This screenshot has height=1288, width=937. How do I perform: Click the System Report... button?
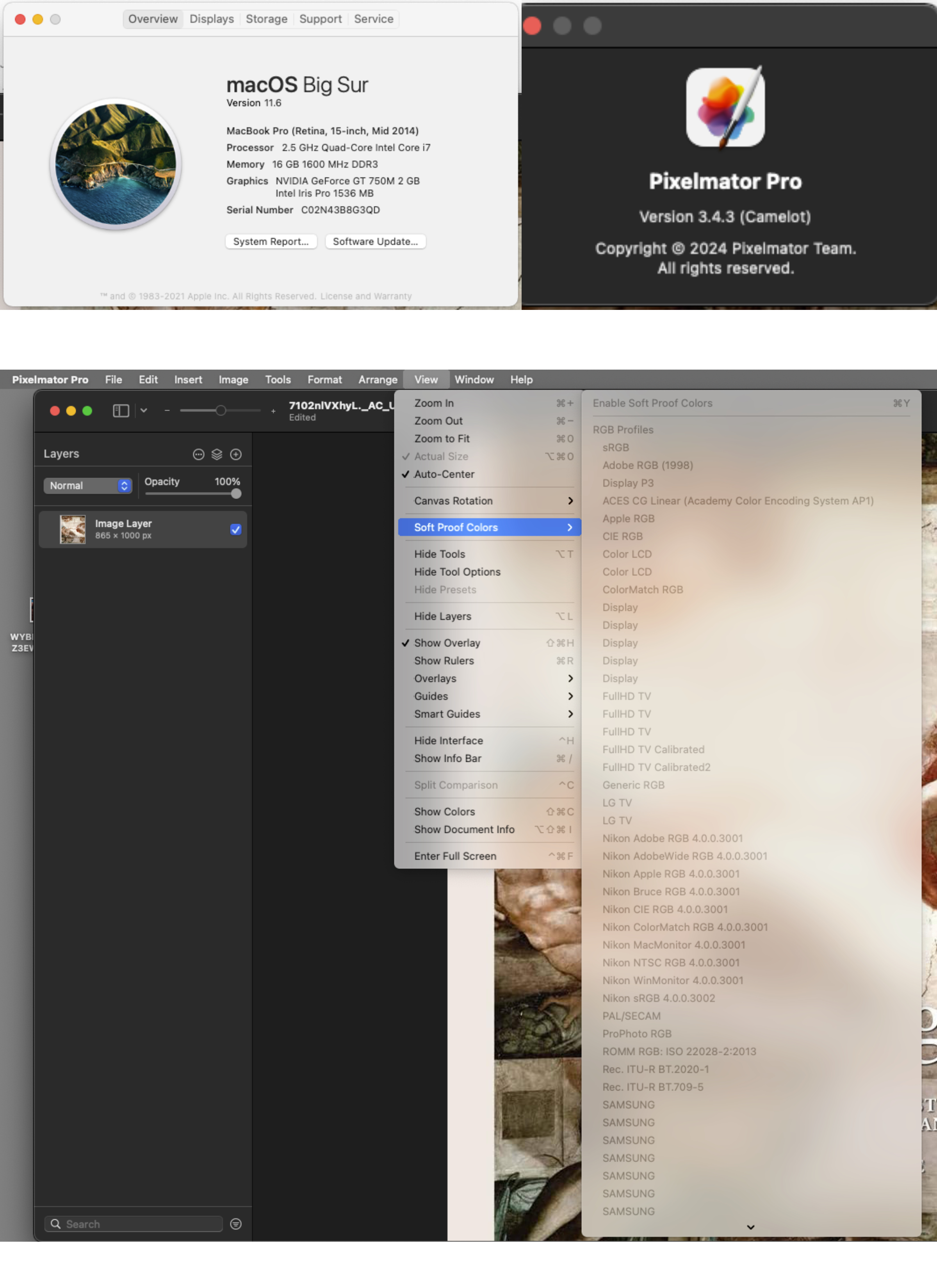coord(271,241)
